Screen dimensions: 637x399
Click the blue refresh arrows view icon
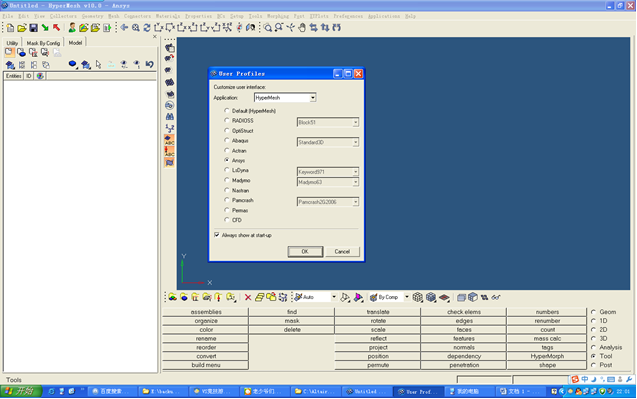point(147,28)
